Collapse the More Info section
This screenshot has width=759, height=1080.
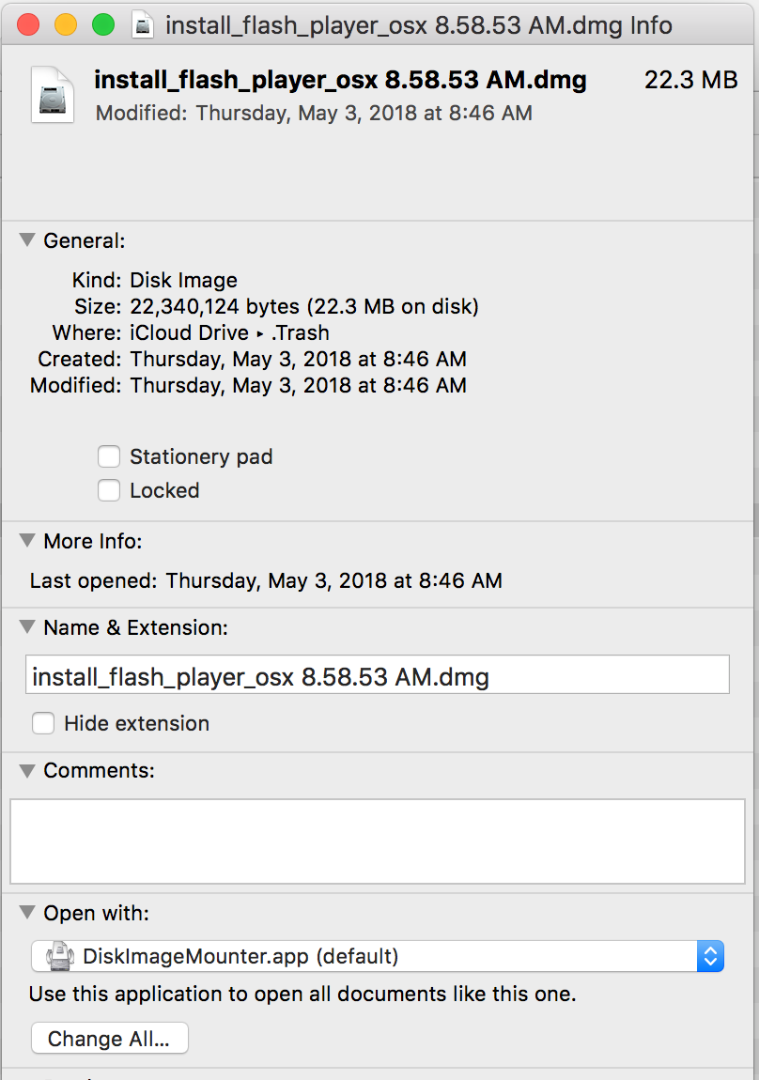click(x=27, y=540)
